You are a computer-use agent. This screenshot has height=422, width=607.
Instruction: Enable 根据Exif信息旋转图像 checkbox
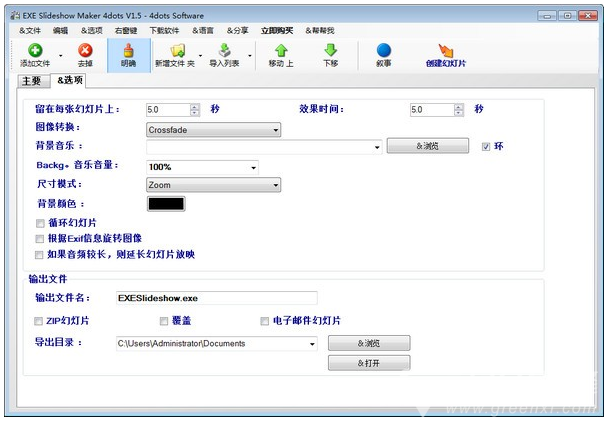[39, 239]
